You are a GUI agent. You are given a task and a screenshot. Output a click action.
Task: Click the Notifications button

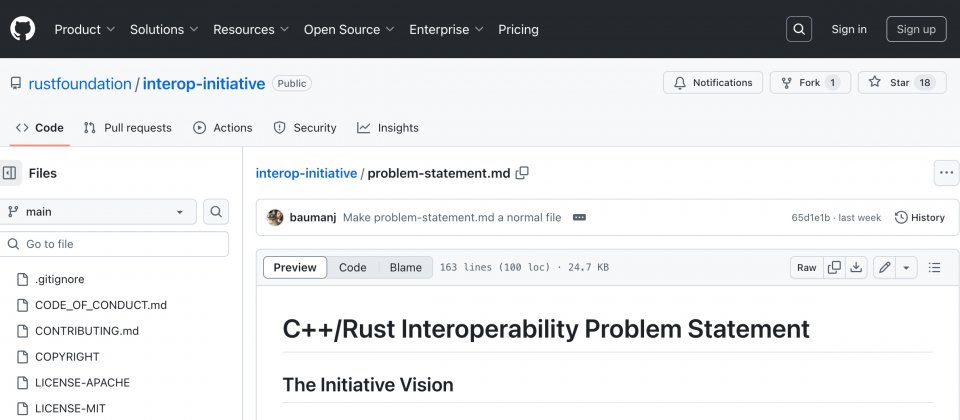(713, 83)
